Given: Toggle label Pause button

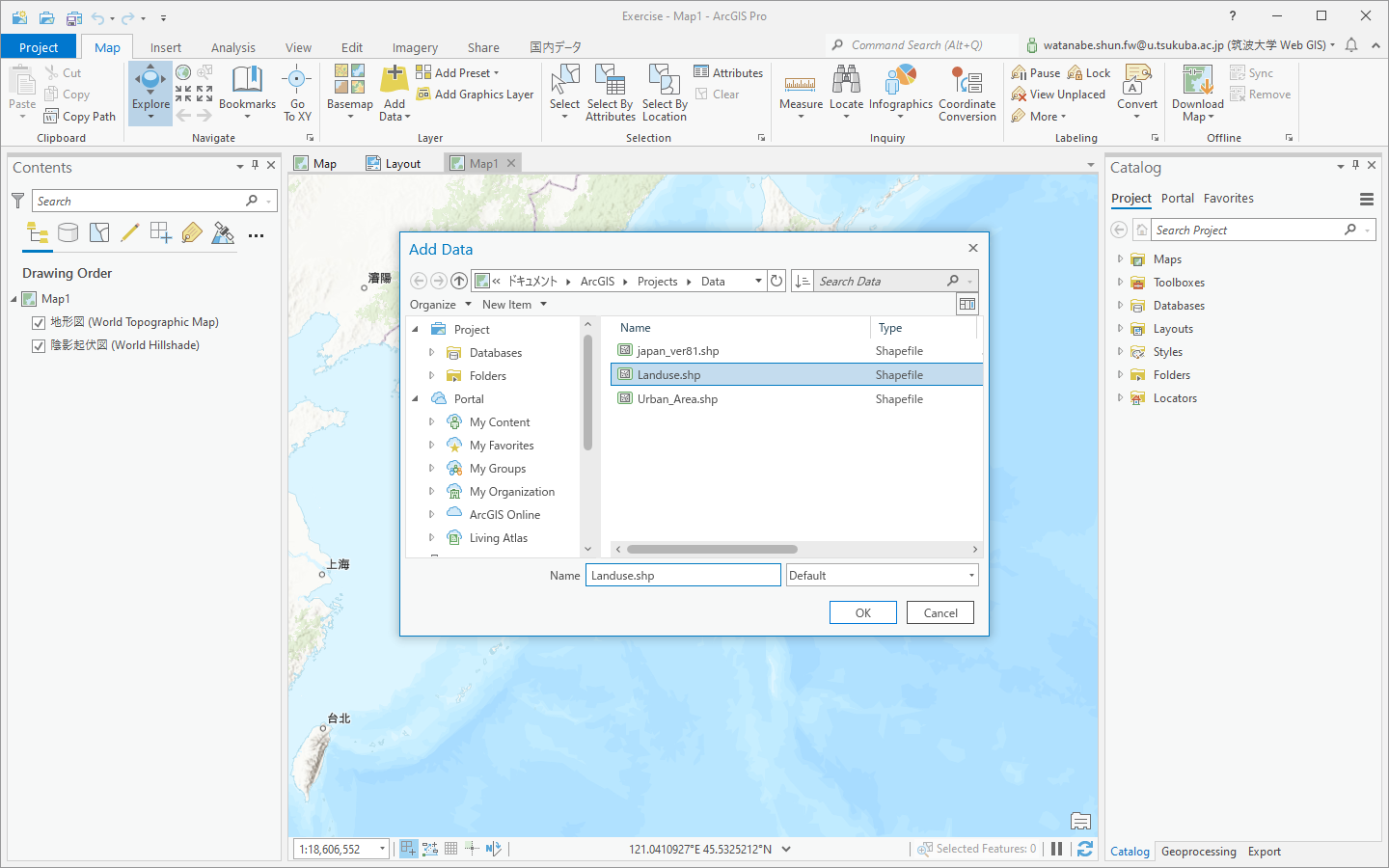Looking at the screenshot, I should [1036, 72].
